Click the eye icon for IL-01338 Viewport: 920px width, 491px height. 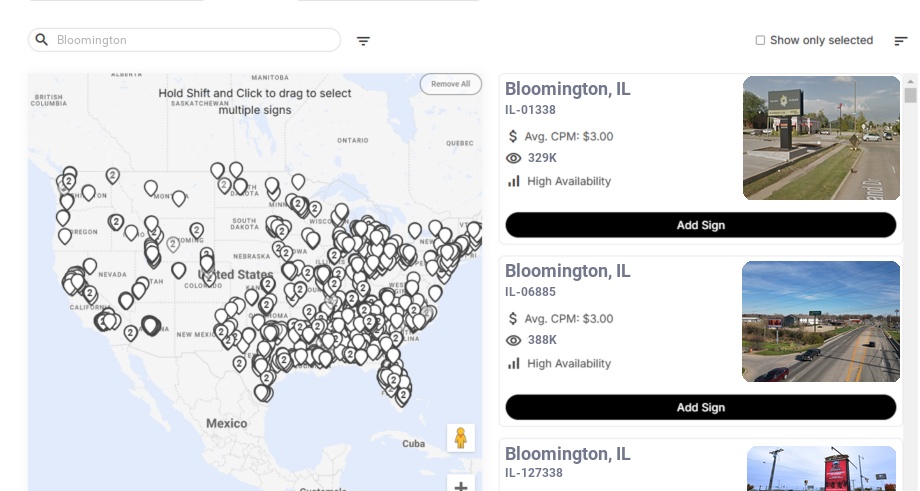point(514,158)
